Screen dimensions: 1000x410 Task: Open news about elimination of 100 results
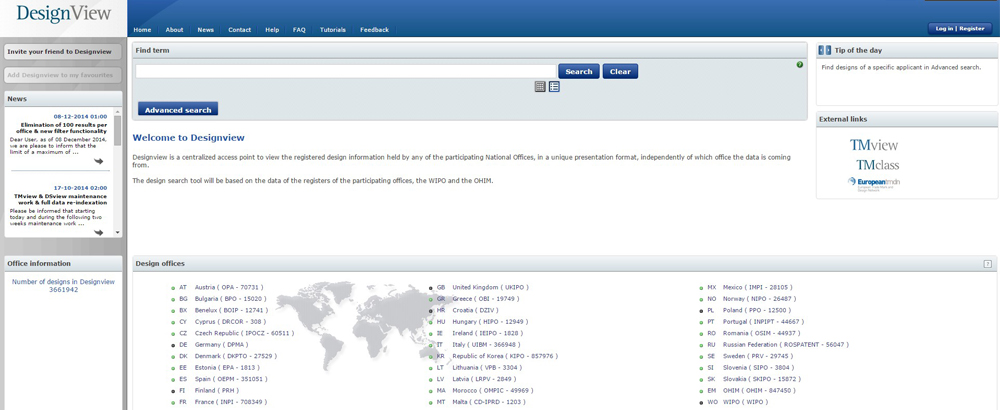tap(62, 128)
